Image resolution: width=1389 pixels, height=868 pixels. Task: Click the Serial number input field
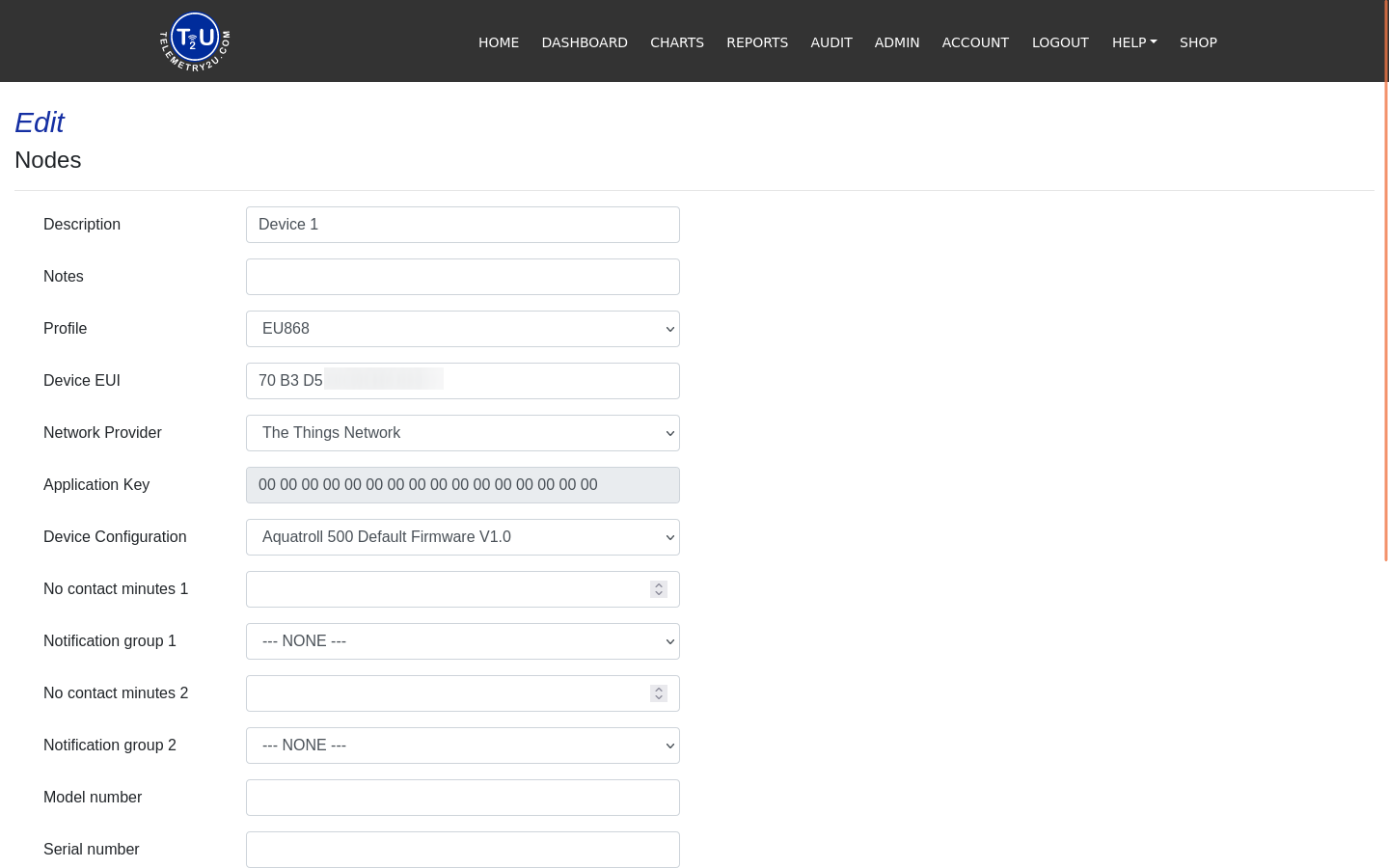(463, 850)
